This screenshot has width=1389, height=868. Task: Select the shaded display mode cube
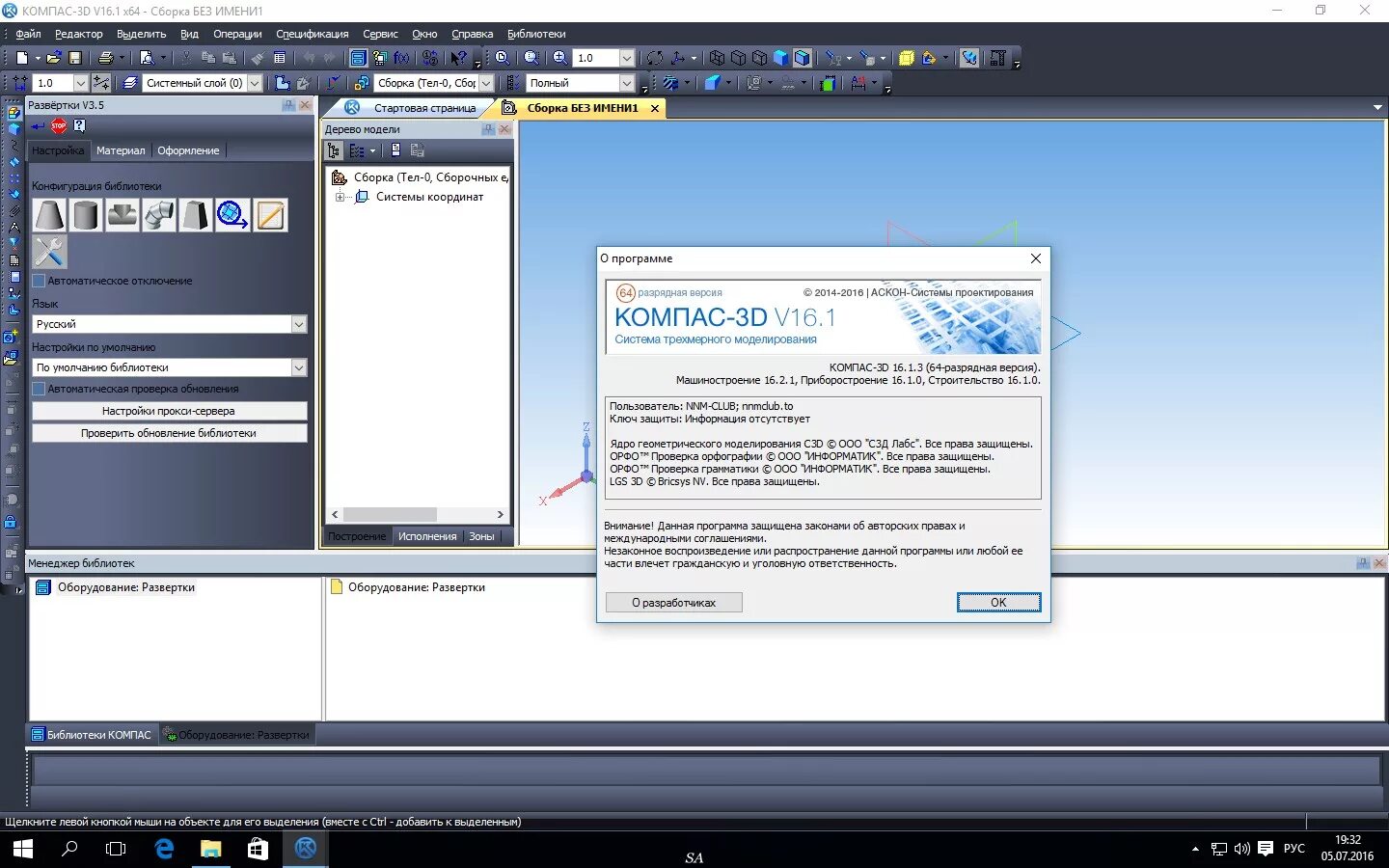click(x=780, y=58)
